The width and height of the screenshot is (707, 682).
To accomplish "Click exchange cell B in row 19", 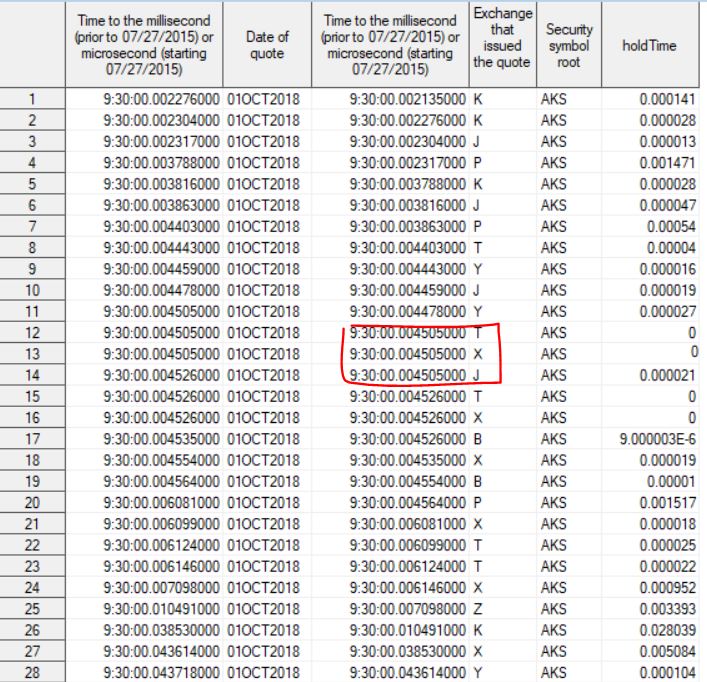I will tap(478, 481).
